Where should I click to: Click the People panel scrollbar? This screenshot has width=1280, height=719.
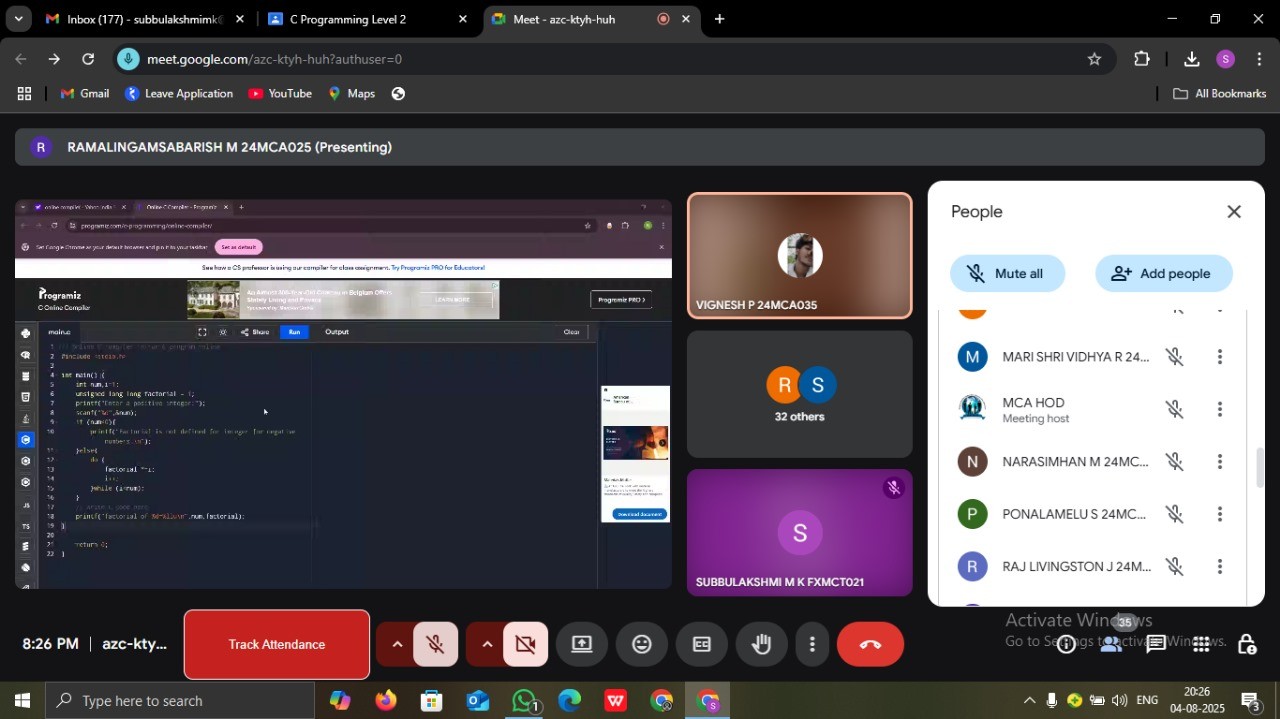coord(1259,467)
